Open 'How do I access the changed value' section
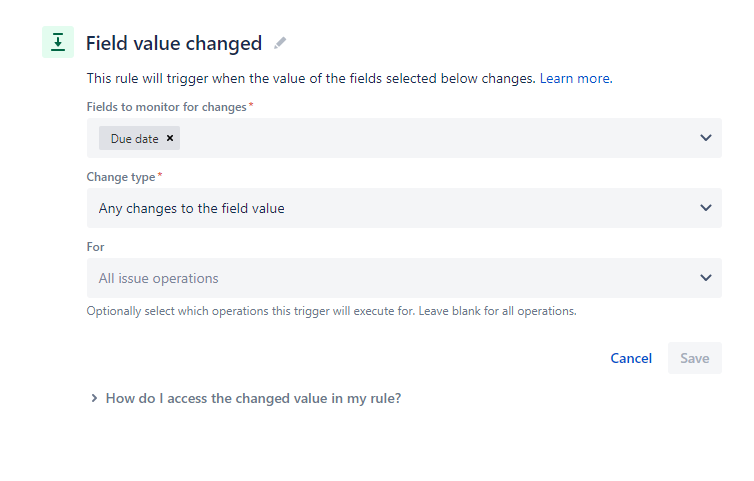The height and width of the screenshot is (481, 754). (253, 398)
